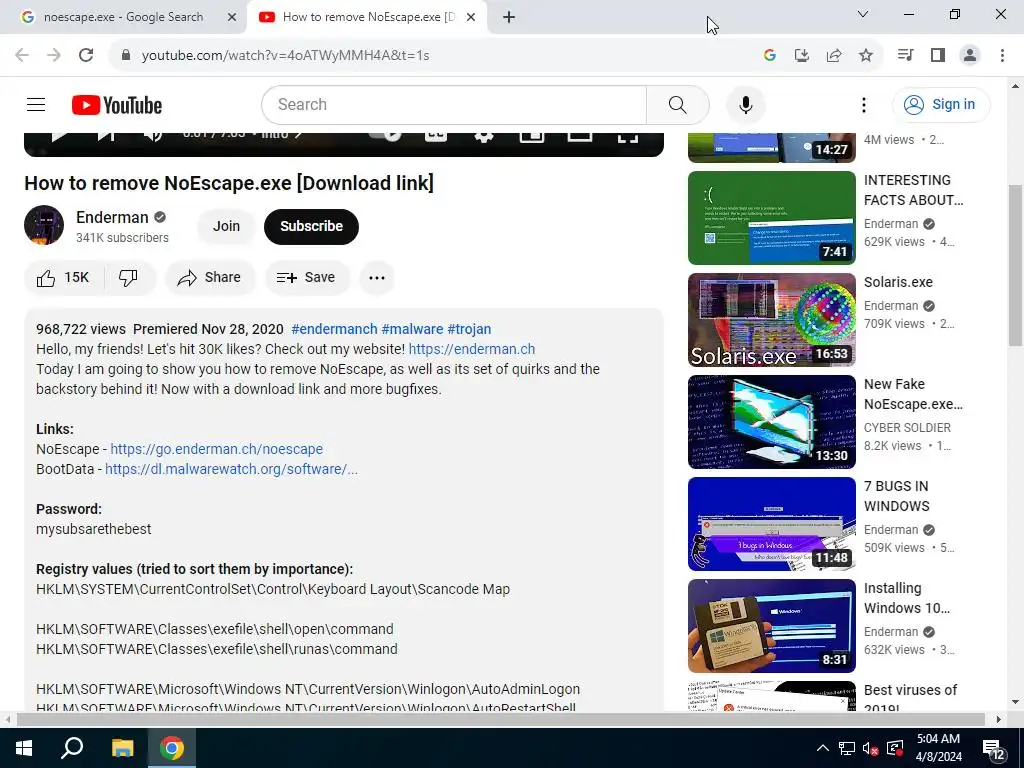Open the go.enderman.ch/noescape download link
This screenshot has height=768, width=1024.
click(216, 449)
